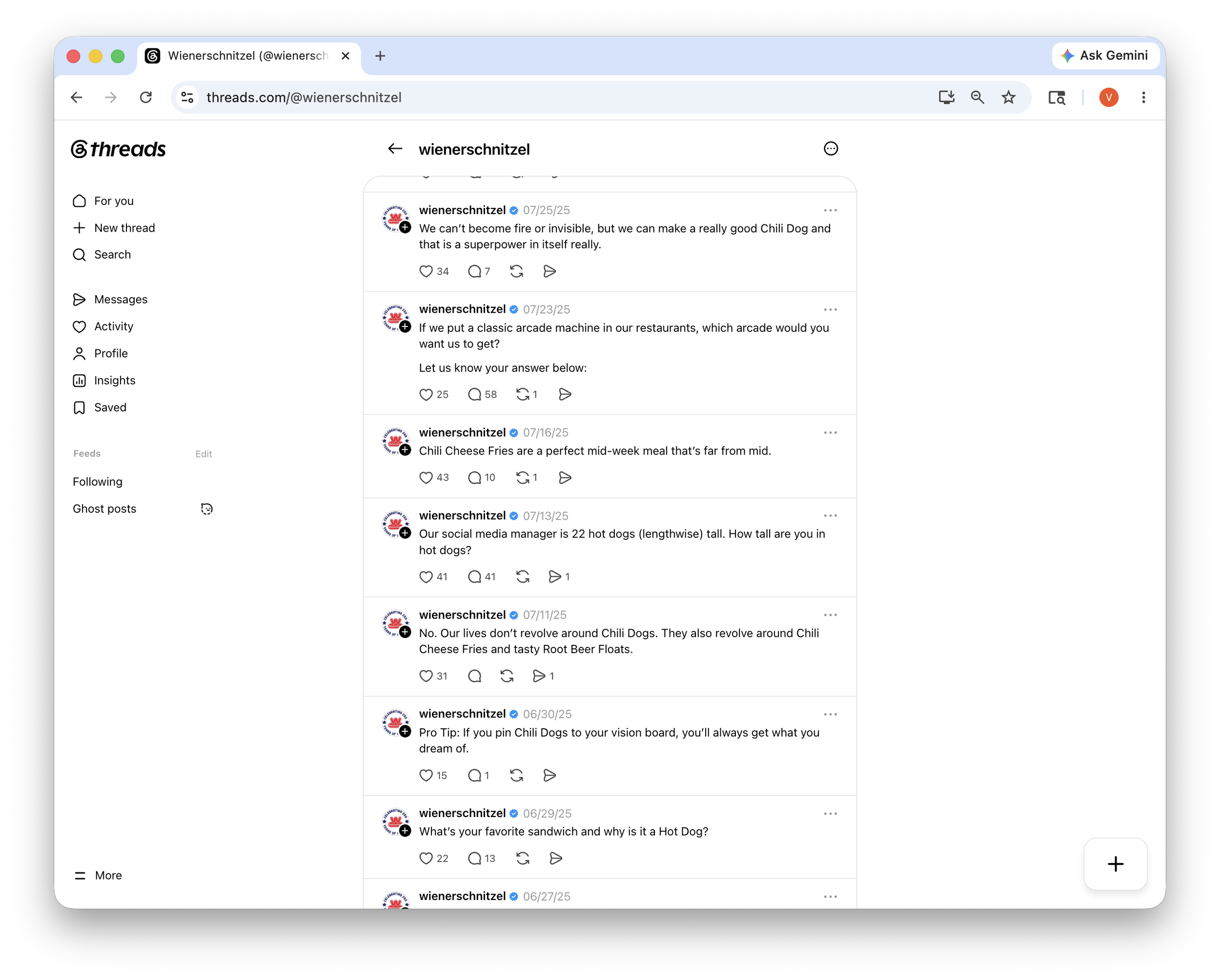Open the Ghost posts feed
Viewport: 1220px width, 980px height.
tap(104, 509)
